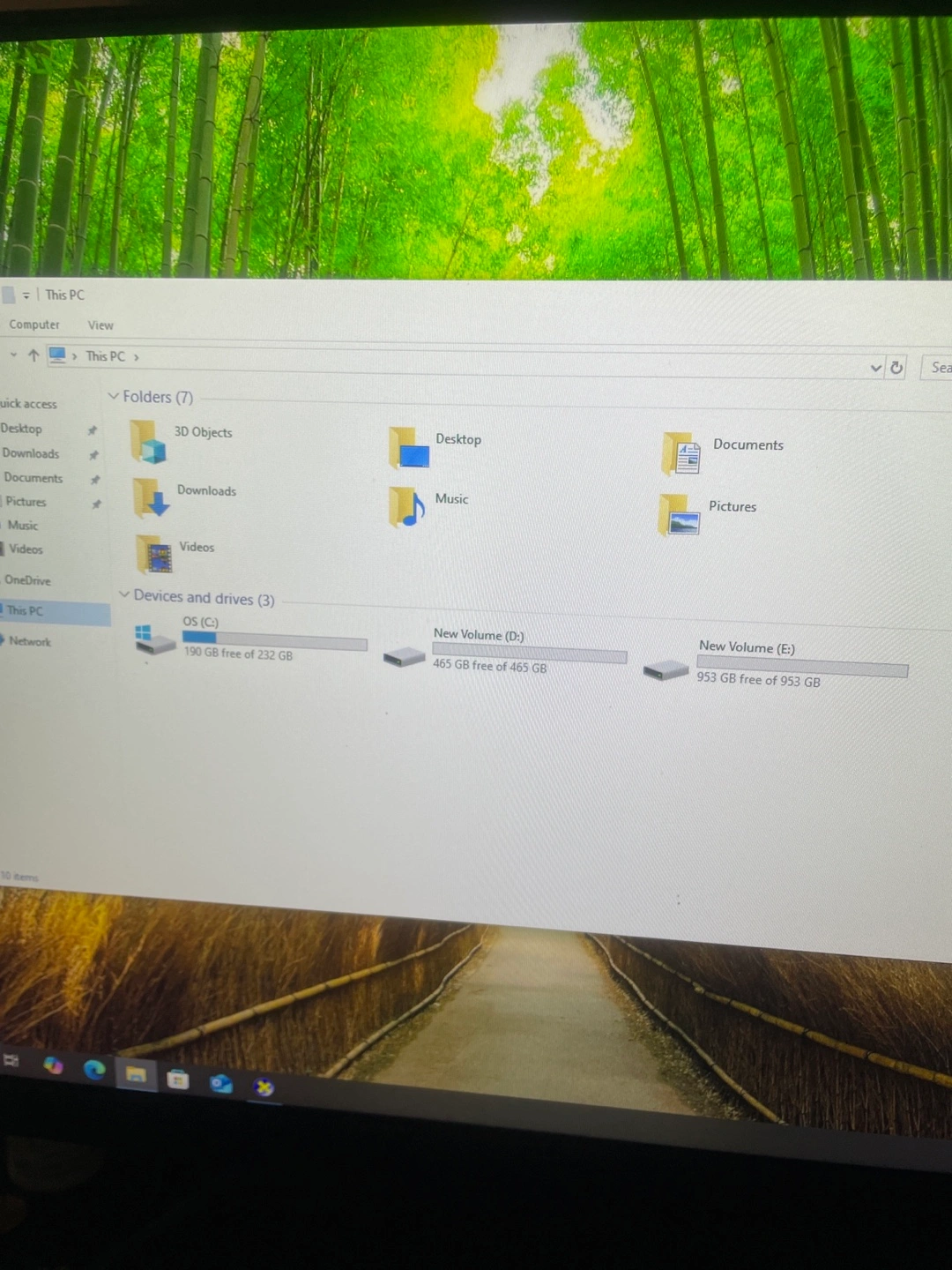Open the Desktop folder icon in Folders
This screenshot has height=1270, width=952.
[409, 448]
